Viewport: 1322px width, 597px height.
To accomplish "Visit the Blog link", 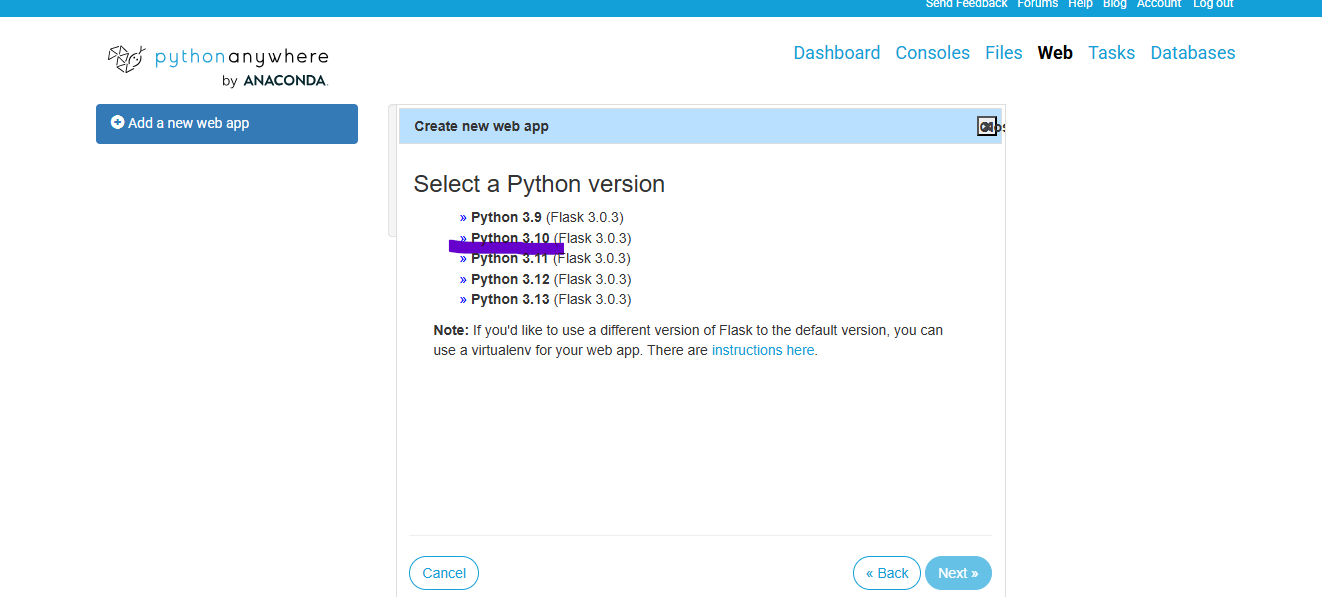I will pos(1114,4).
